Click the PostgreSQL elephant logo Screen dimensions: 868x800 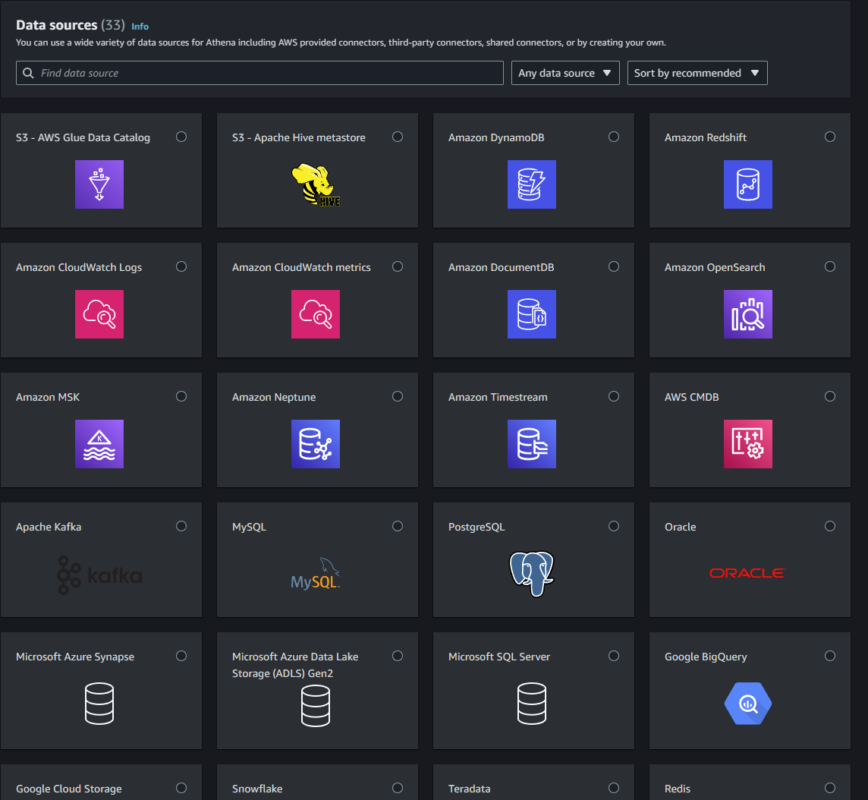click(531, 574)
